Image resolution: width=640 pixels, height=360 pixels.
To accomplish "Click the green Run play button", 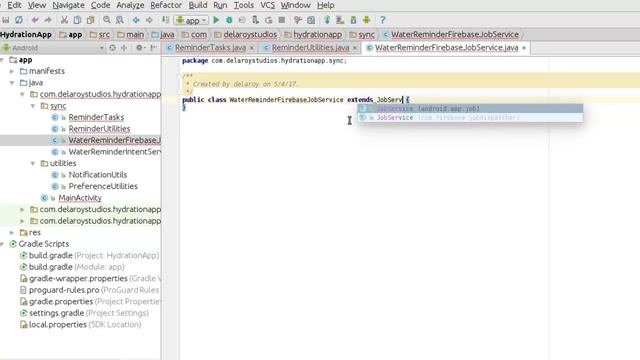I will point(216,20).
